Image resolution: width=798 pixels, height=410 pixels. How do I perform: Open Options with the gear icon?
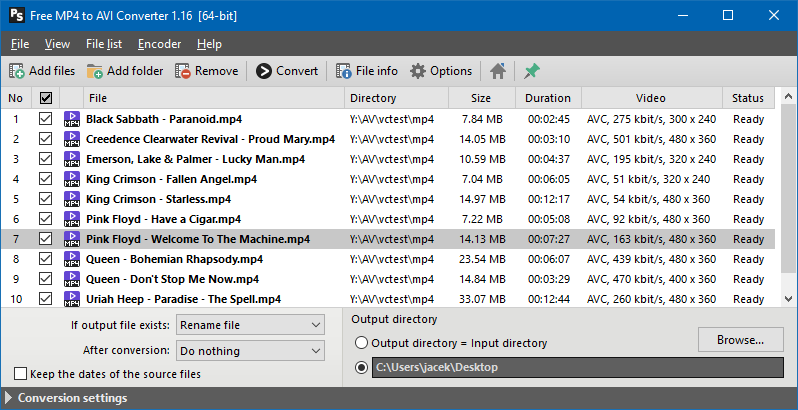(x=418, y=71)
